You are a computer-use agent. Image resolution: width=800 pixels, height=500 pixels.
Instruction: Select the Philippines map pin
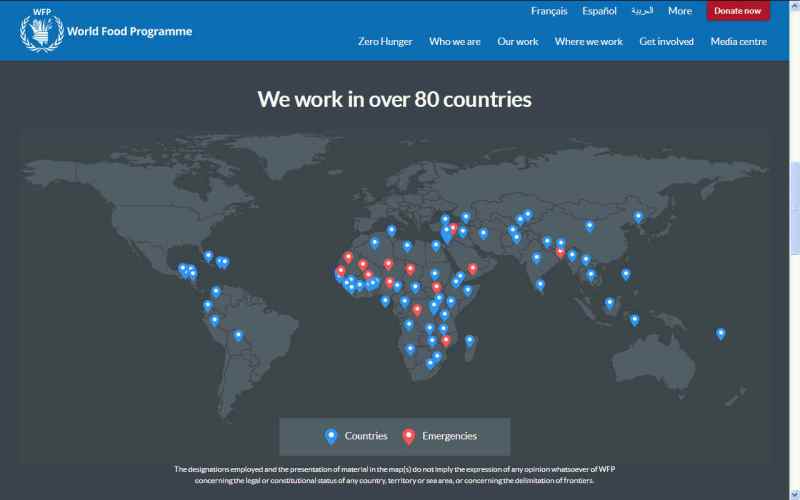[626, 273]
